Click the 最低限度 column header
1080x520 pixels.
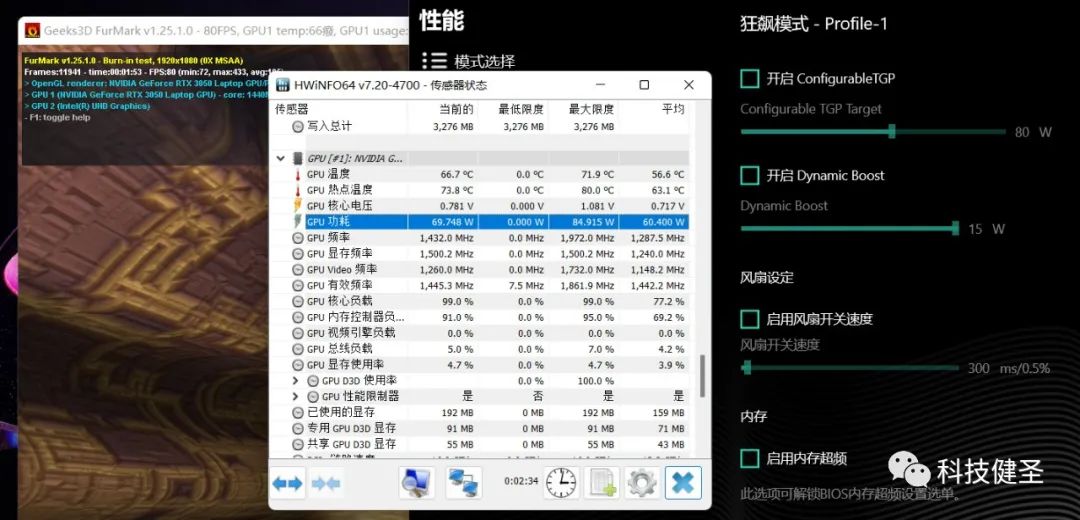point(521,109)
